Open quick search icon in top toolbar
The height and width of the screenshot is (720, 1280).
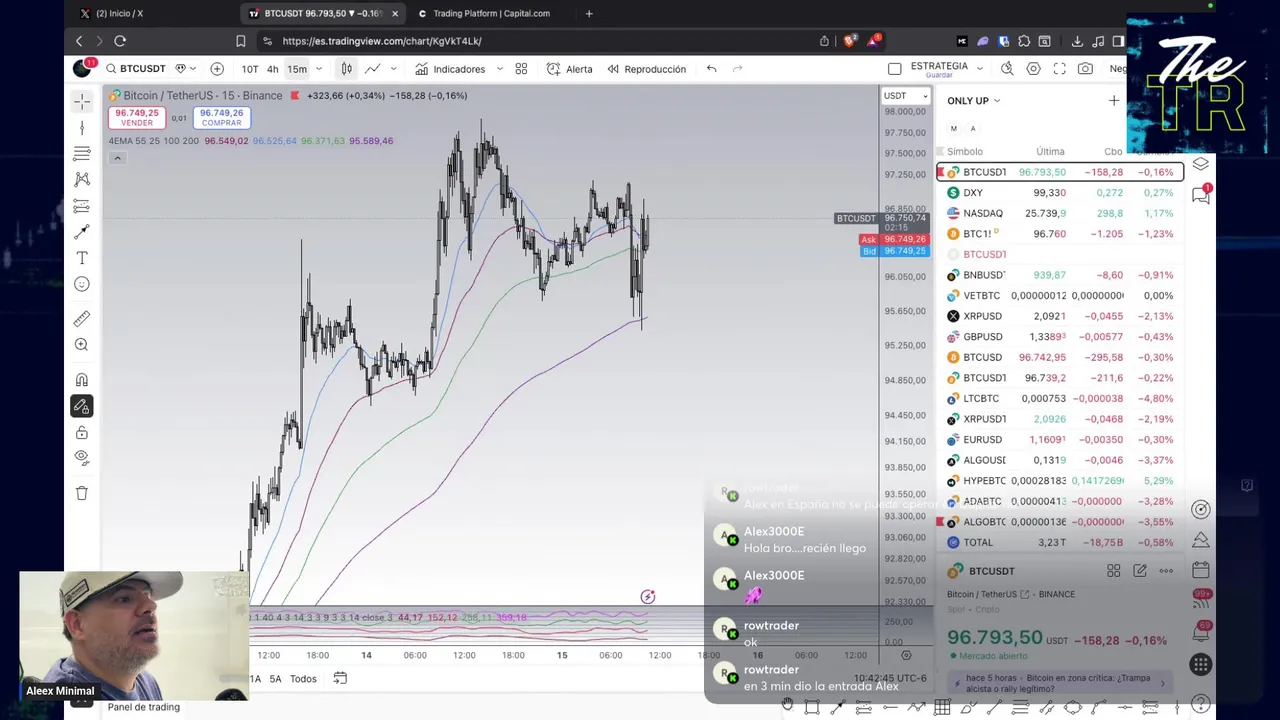(x=1007, y=69)
